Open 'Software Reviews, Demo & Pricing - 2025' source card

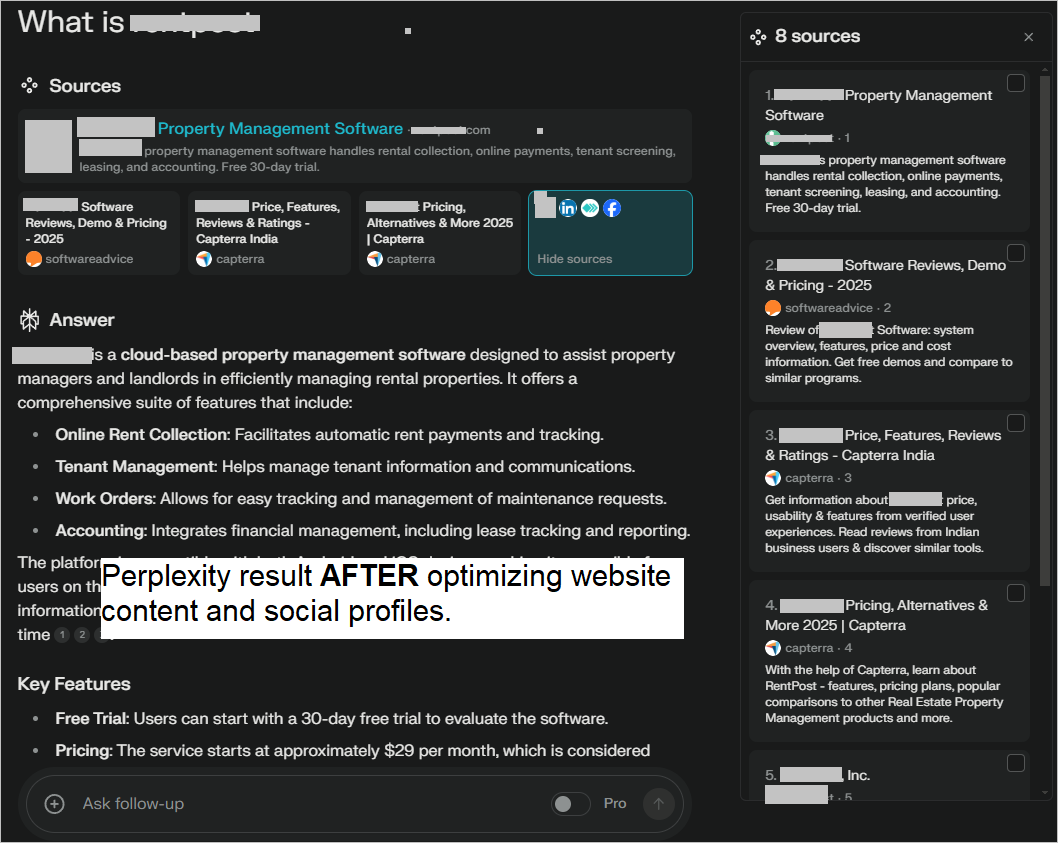coord(99,233)
